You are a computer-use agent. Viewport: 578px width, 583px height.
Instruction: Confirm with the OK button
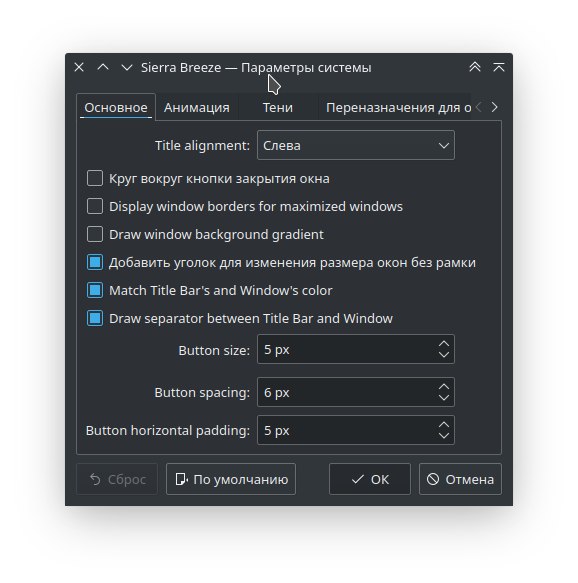tap(370, 479)
